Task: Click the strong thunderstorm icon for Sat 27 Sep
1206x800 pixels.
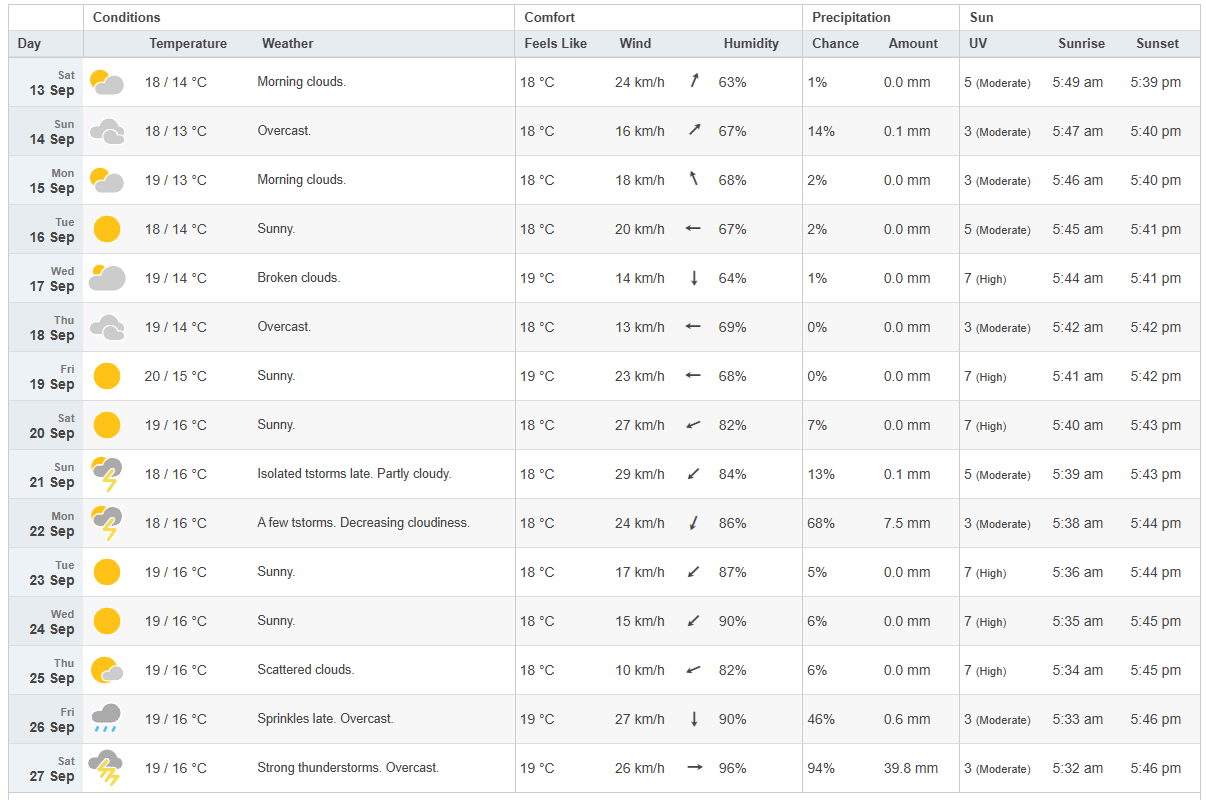Action: pos(106,768)
